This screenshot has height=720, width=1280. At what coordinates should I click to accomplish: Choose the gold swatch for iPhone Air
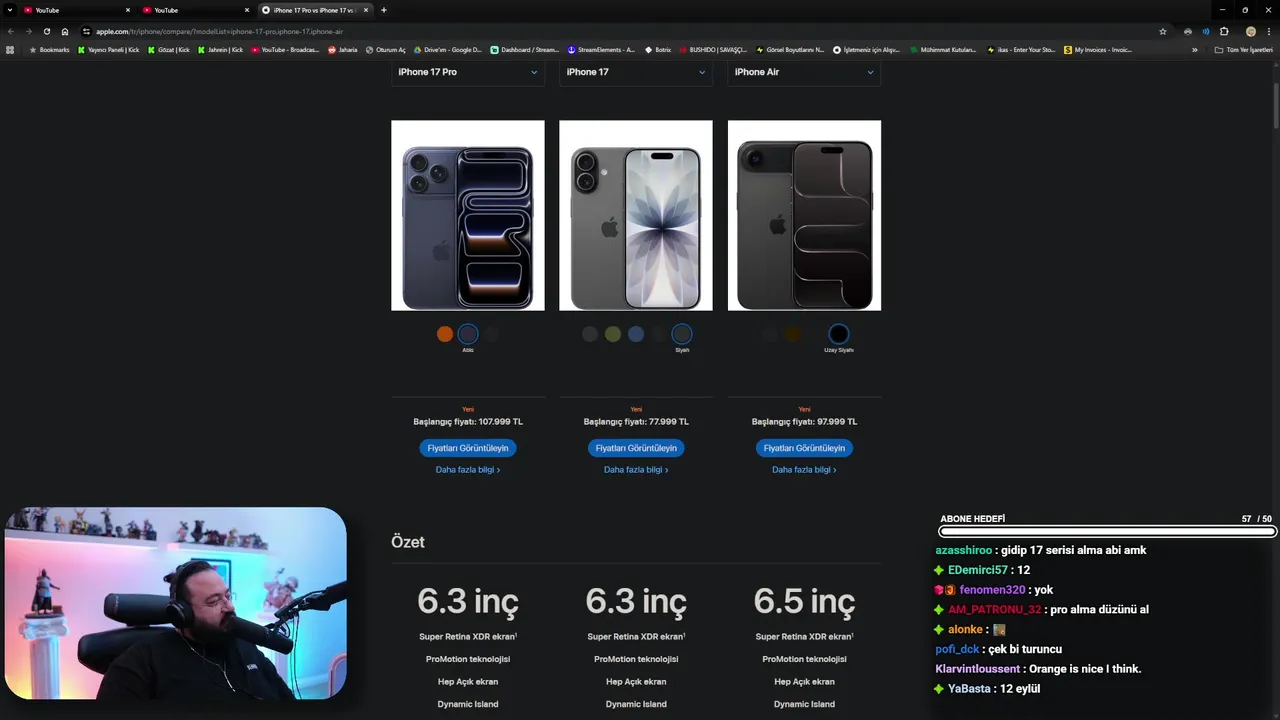point(793,334)
